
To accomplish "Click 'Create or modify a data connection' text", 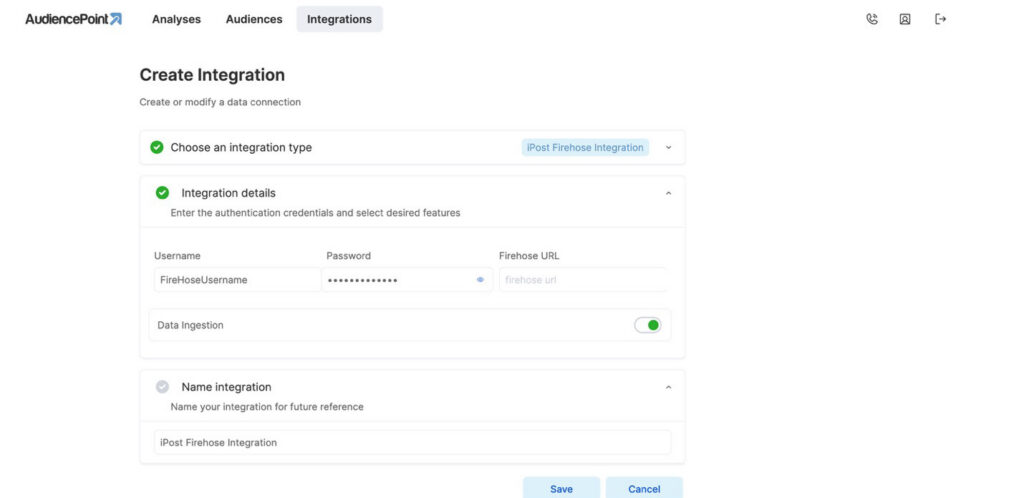I will 220,102.
